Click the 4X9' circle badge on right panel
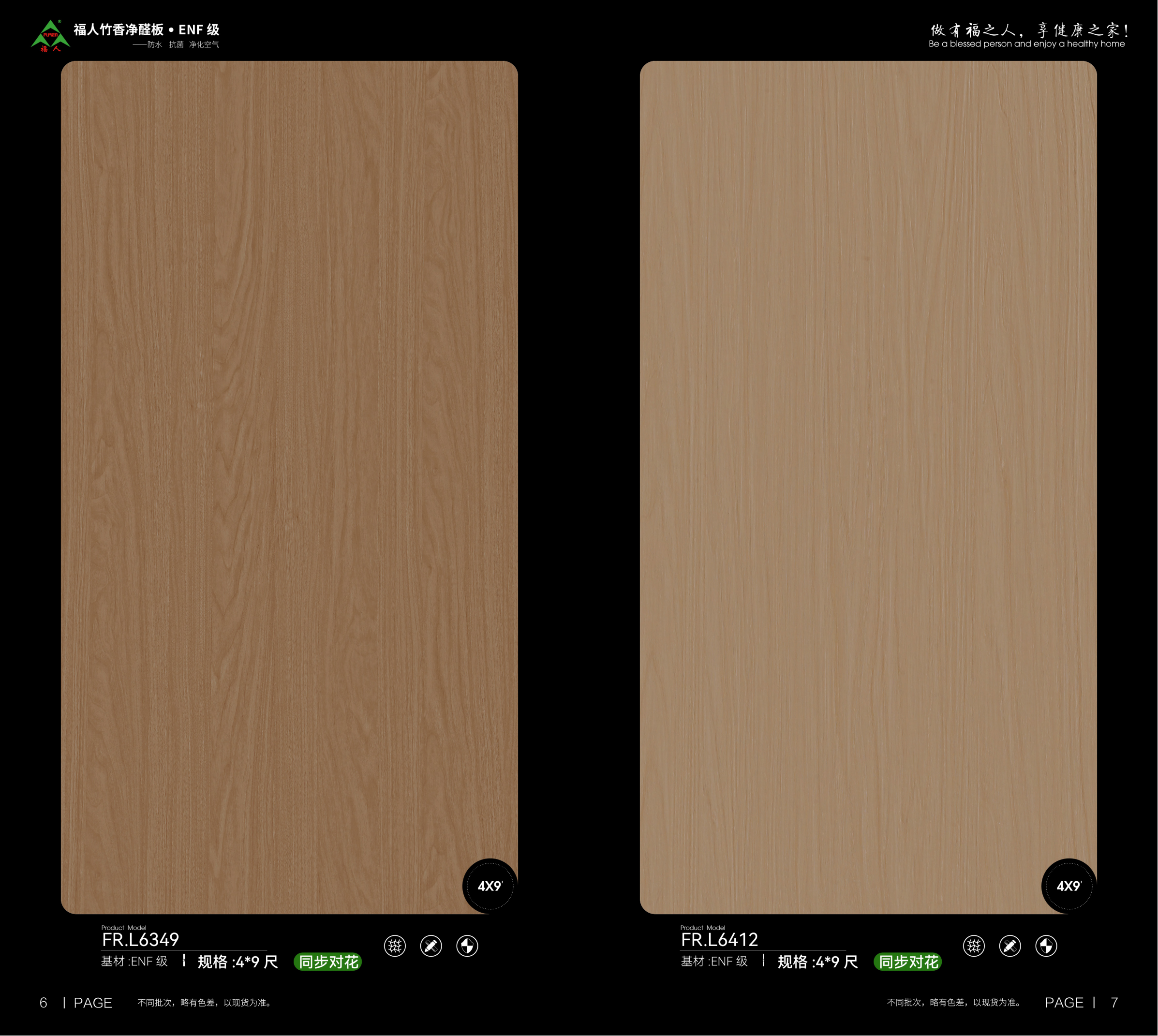This screenshot has width=1158, height=1036. 1069,886
